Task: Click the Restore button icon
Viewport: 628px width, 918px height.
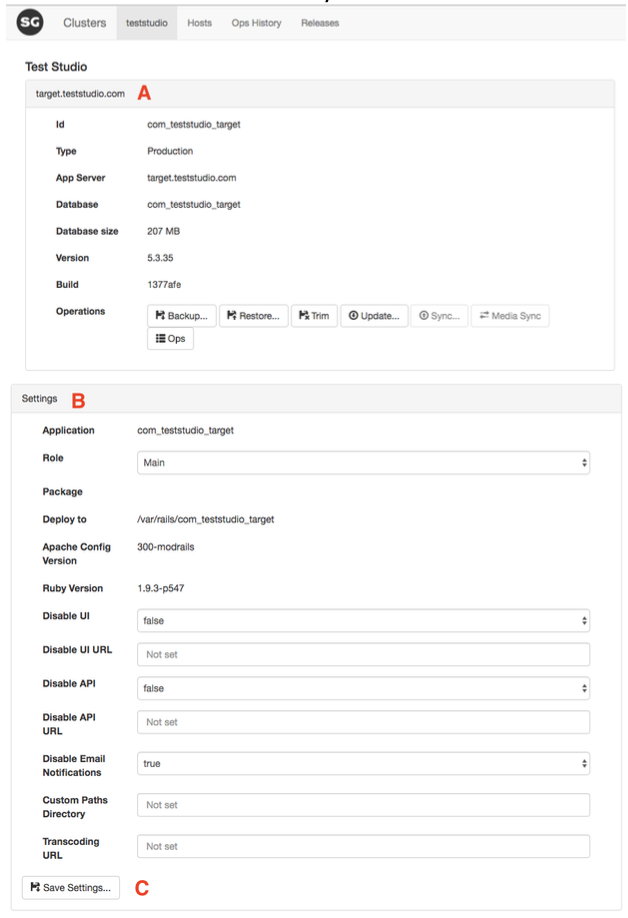Action: 232,316
